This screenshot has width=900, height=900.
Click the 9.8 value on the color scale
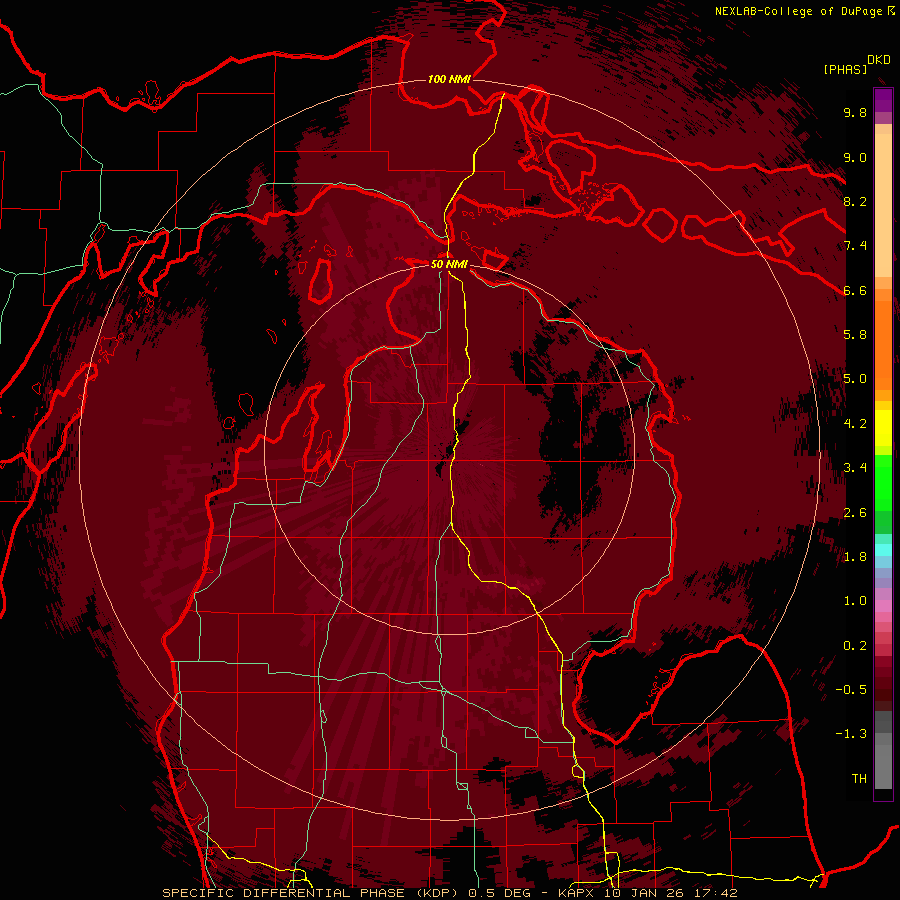coord(855,113)
